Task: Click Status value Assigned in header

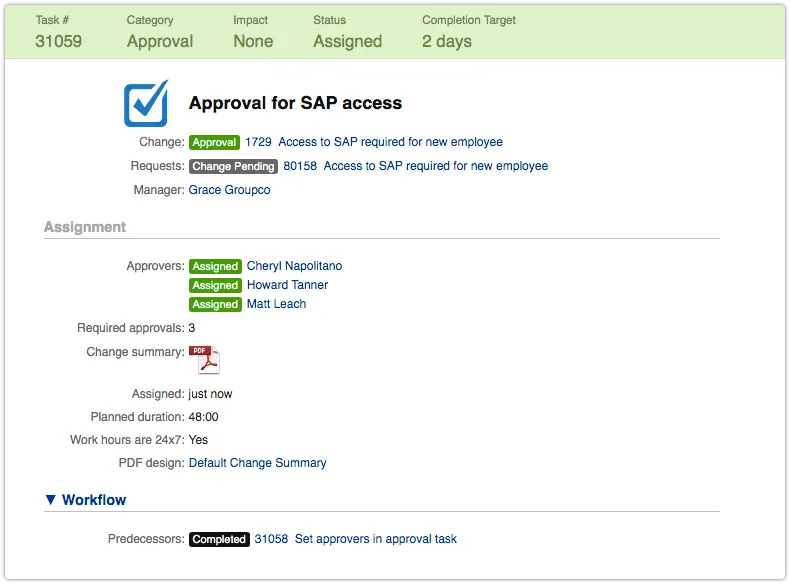Action: [348, 41]
